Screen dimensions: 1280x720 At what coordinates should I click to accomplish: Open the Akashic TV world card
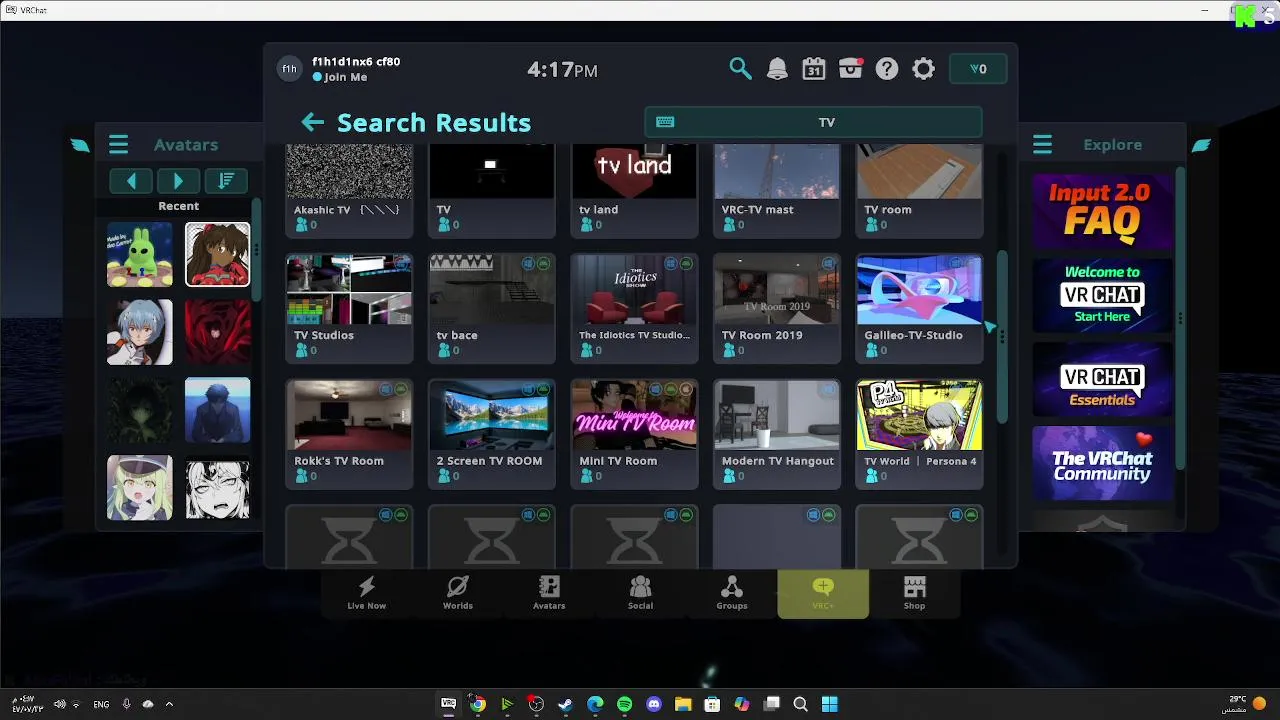349,189
